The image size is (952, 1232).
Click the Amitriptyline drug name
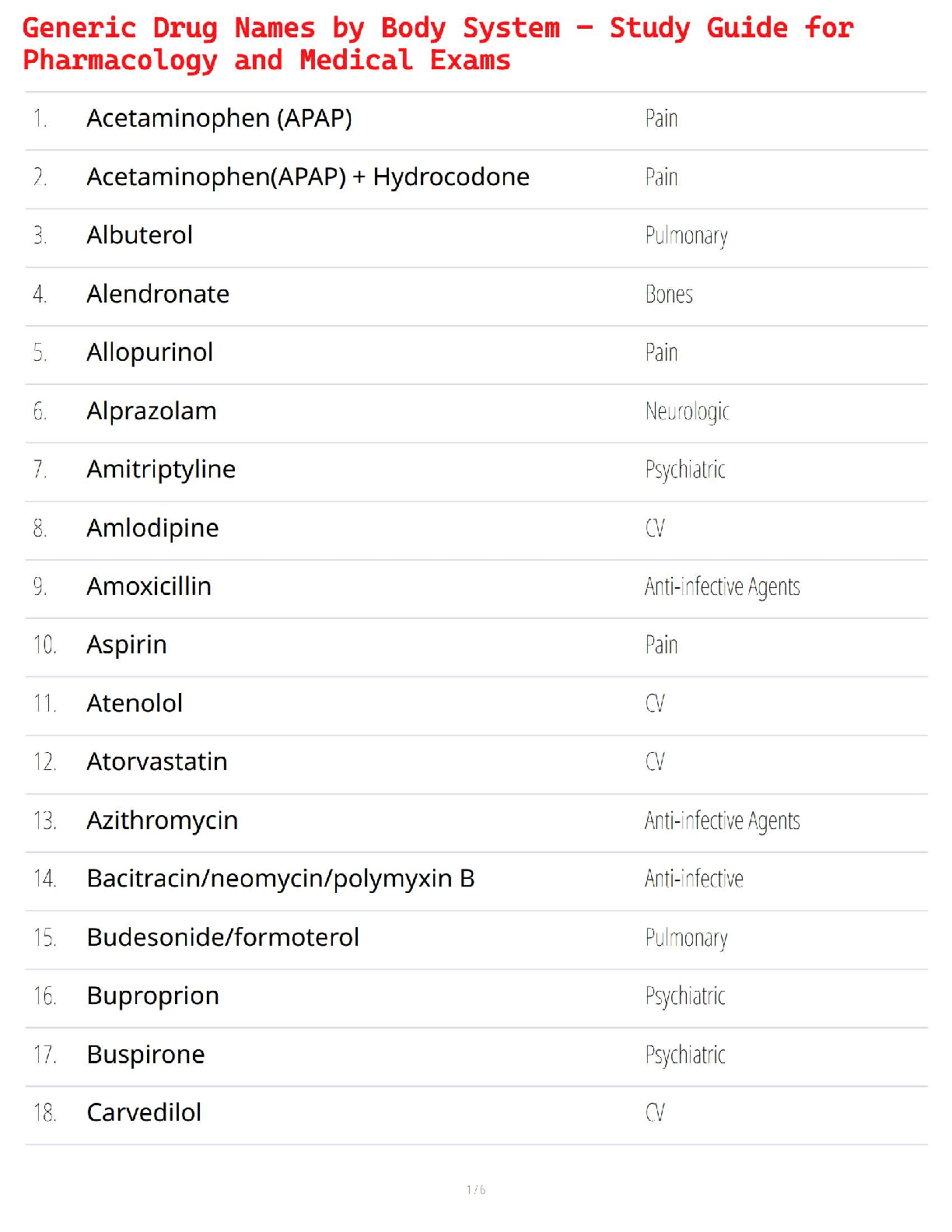(161, 469)
